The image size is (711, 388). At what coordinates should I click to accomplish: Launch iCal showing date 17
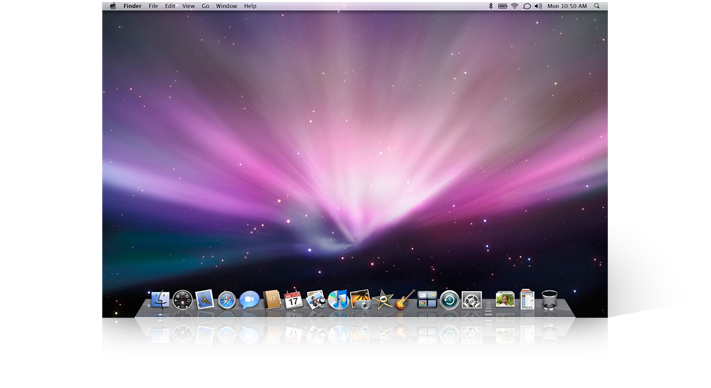(x=293, y=300)
